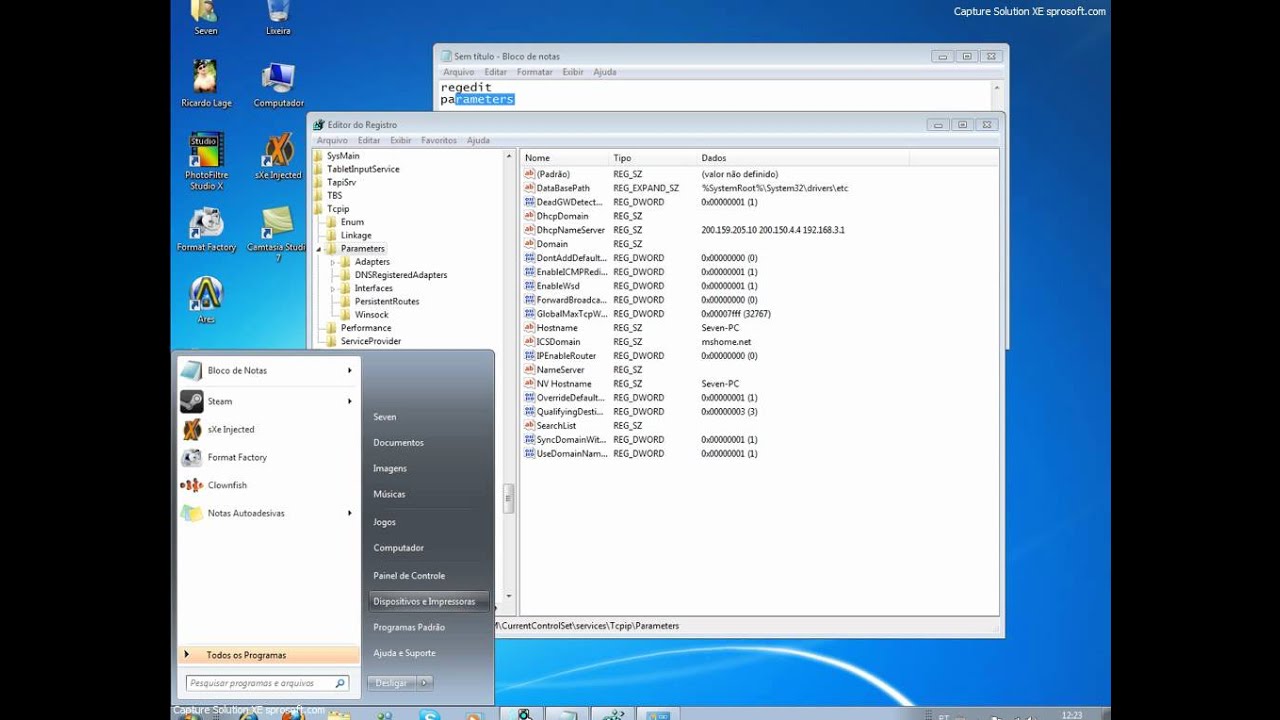Launch Steam from the Start menu
This screenshot has height=720, width=1280.
[x=268, y=401]
